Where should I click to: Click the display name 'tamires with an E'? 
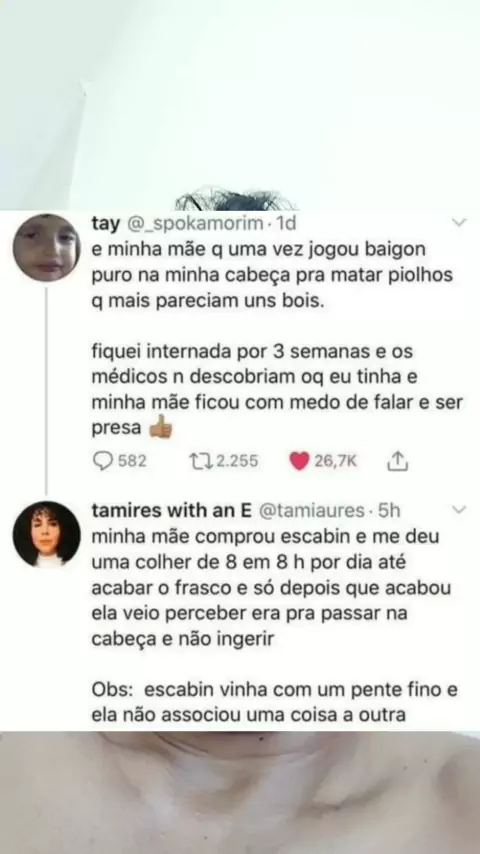tap(171, 510)
